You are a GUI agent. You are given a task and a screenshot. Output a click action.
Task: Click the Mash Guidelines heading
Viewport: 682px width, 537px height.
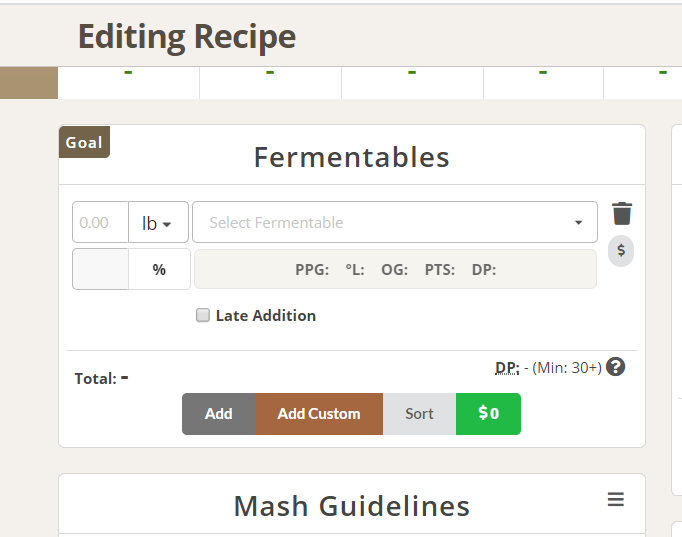click(x=352, y=506)
